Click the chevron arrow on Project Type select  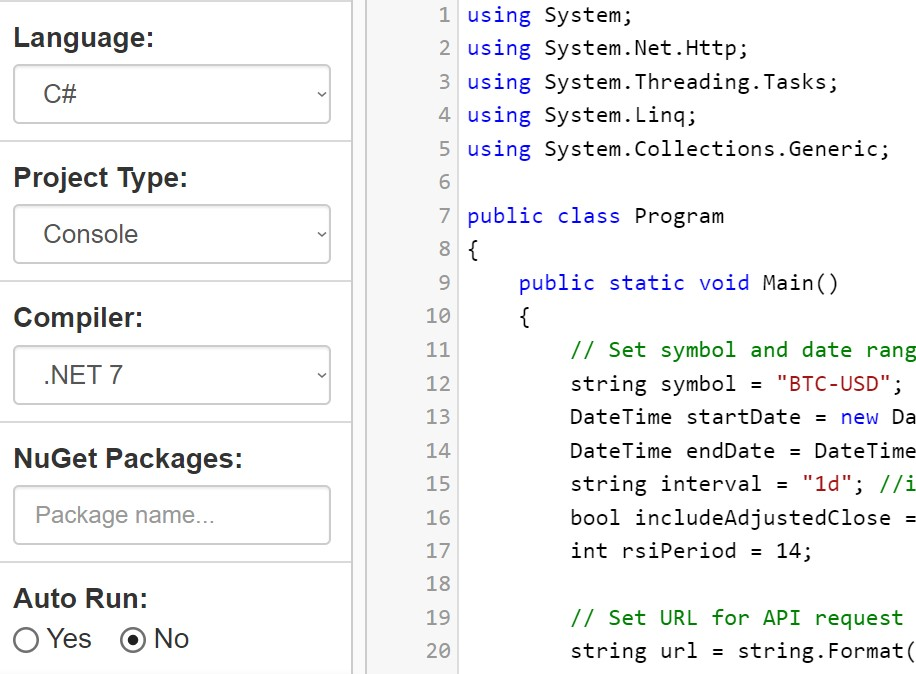pos(321,234)
